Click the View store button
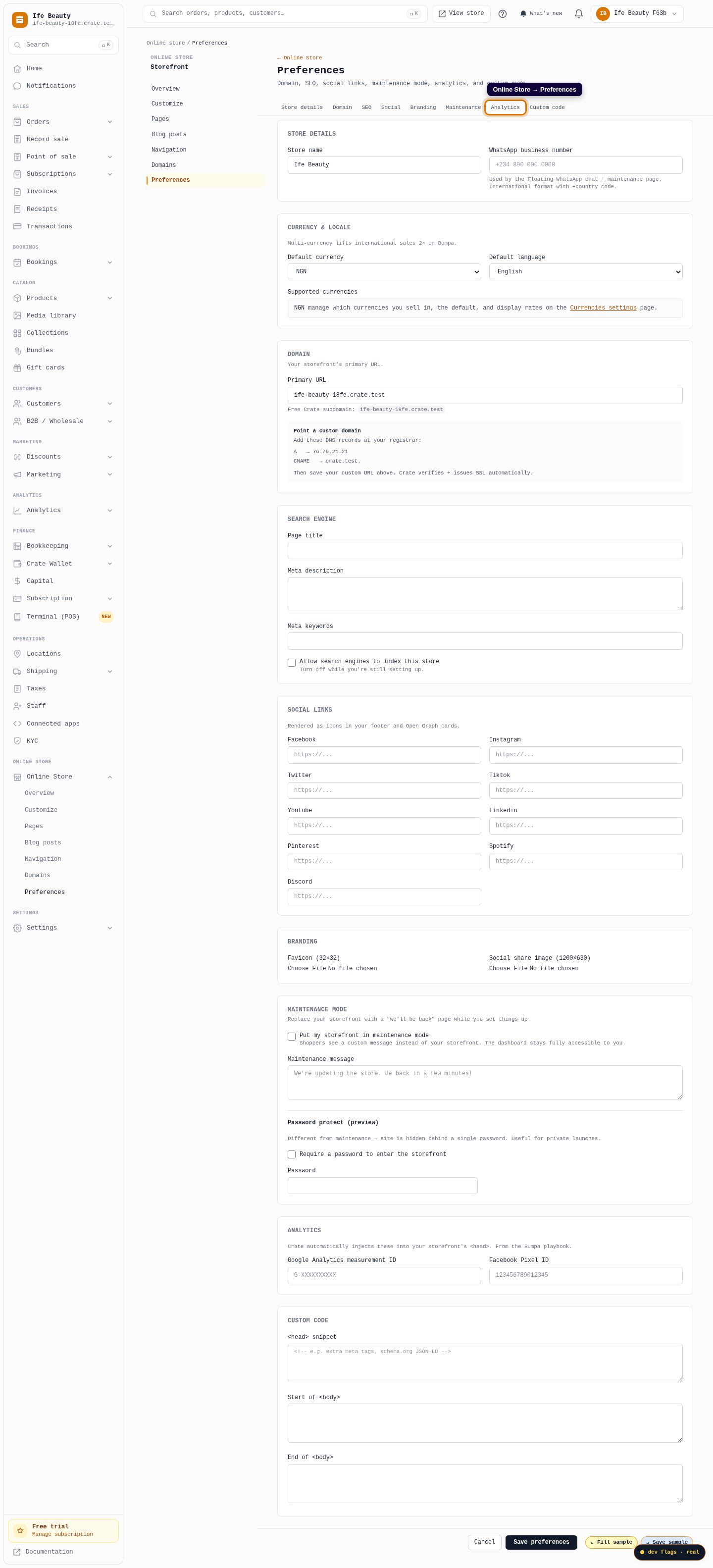This screenshot has width=713, height=1568. click(460, 13)
